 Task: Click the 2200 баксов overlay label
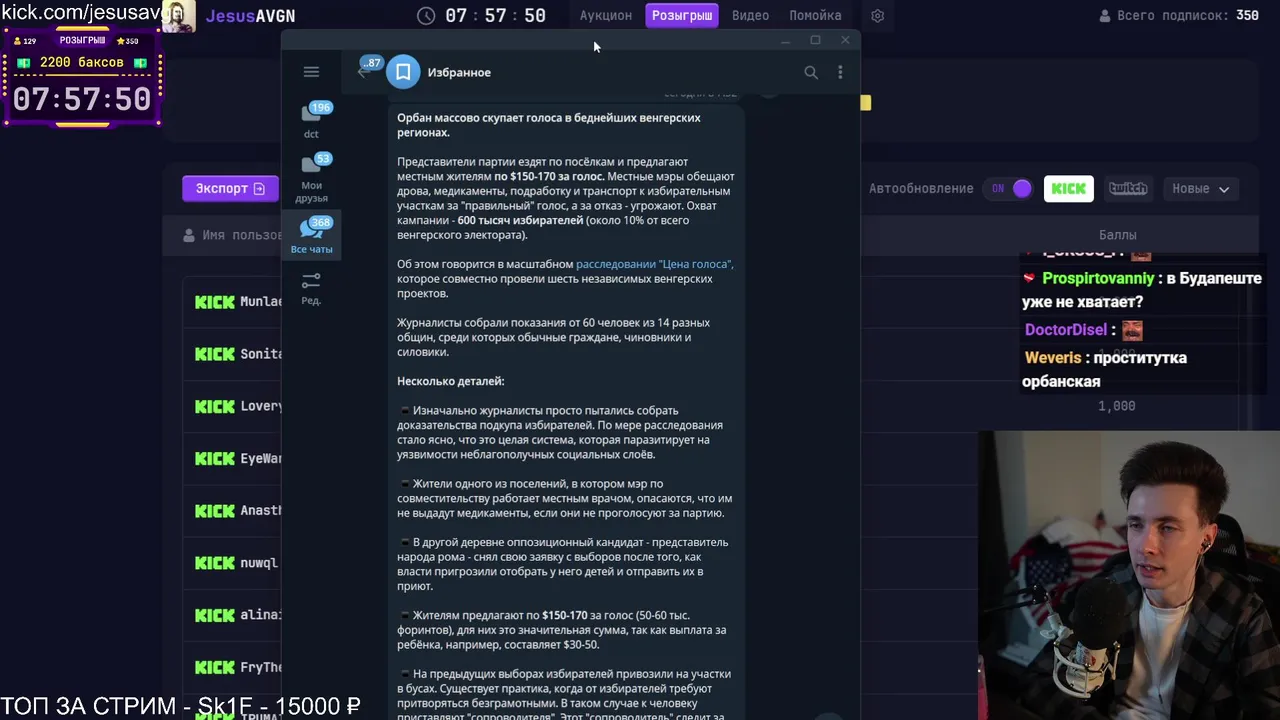pos(82,62)
